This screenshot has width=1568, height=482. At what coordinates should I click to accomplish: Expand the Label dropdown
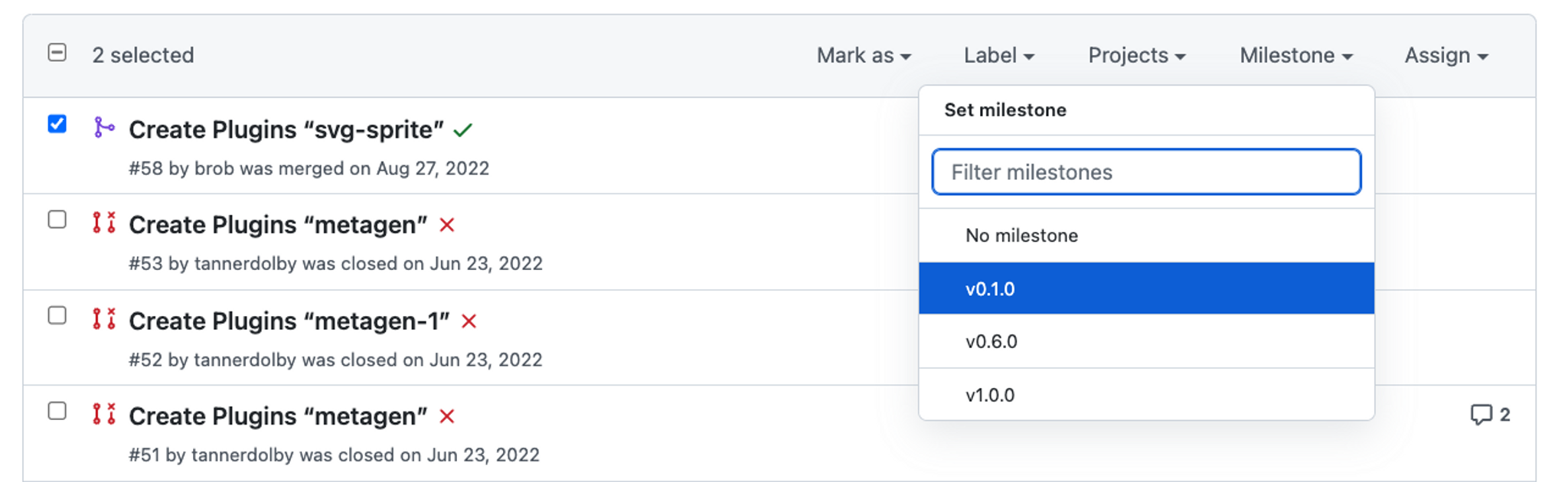pyautogui.click(x=998, y=55)
